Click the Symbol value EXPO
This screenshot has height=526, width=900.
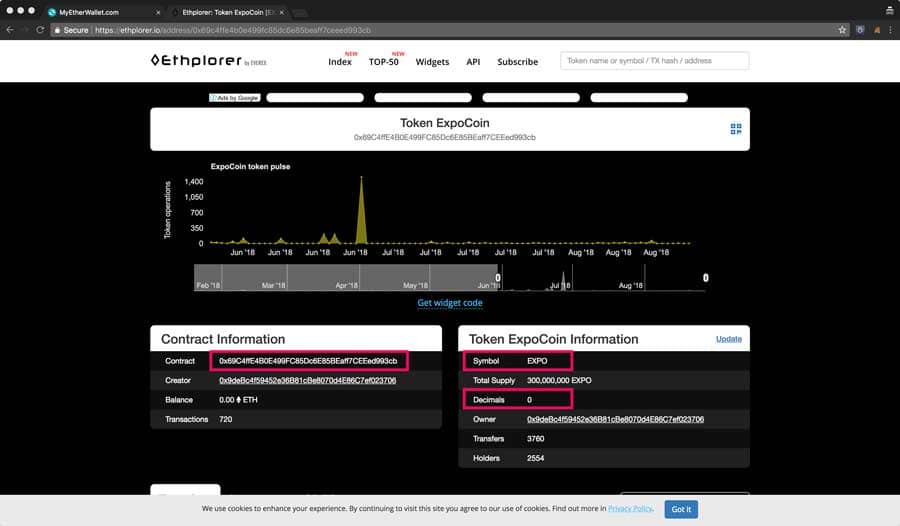(537, 361)
